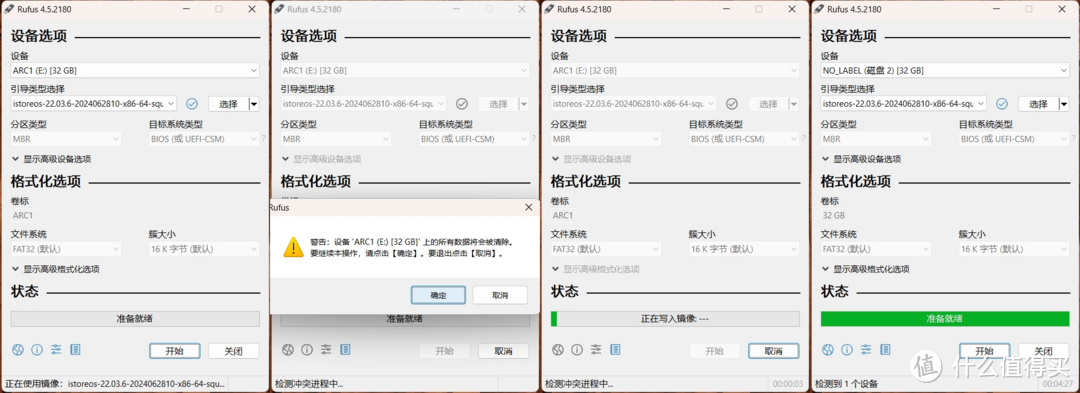Screen dimensions: 1080x393
Task: Click the 正在写入镜像 progress bar
Action: click(675, 319)
